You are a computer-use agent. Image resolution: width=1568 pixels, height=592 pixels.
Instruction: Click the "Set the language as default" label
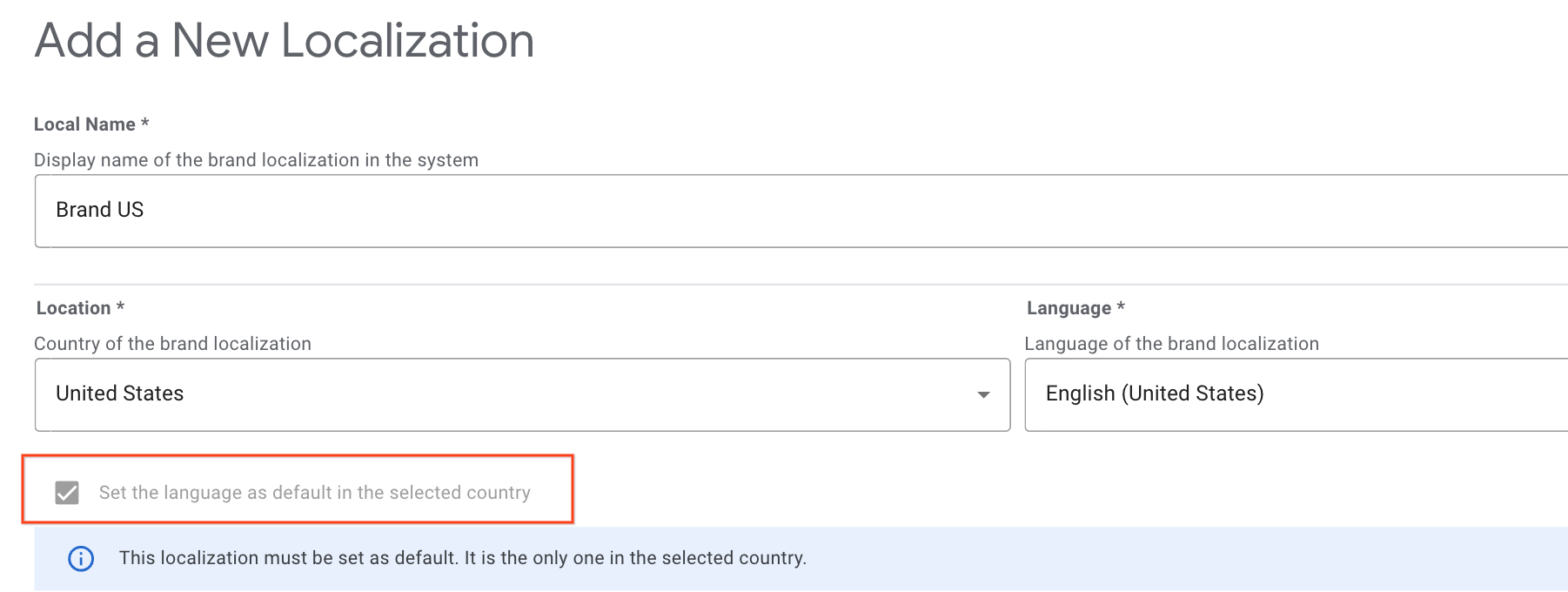tap(314, 493)
